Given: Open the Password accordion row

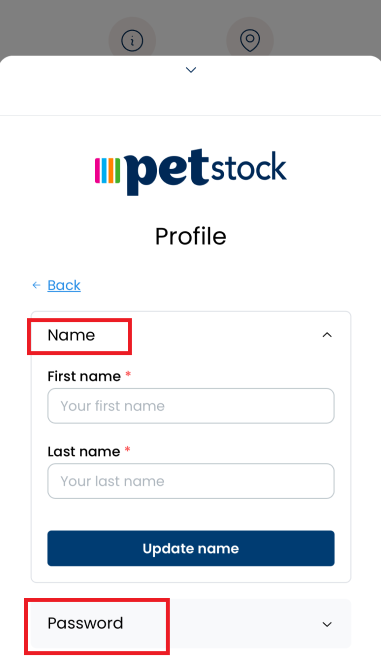Looking at the screenshot, I should pyautogui.click(x=191, y=623).
